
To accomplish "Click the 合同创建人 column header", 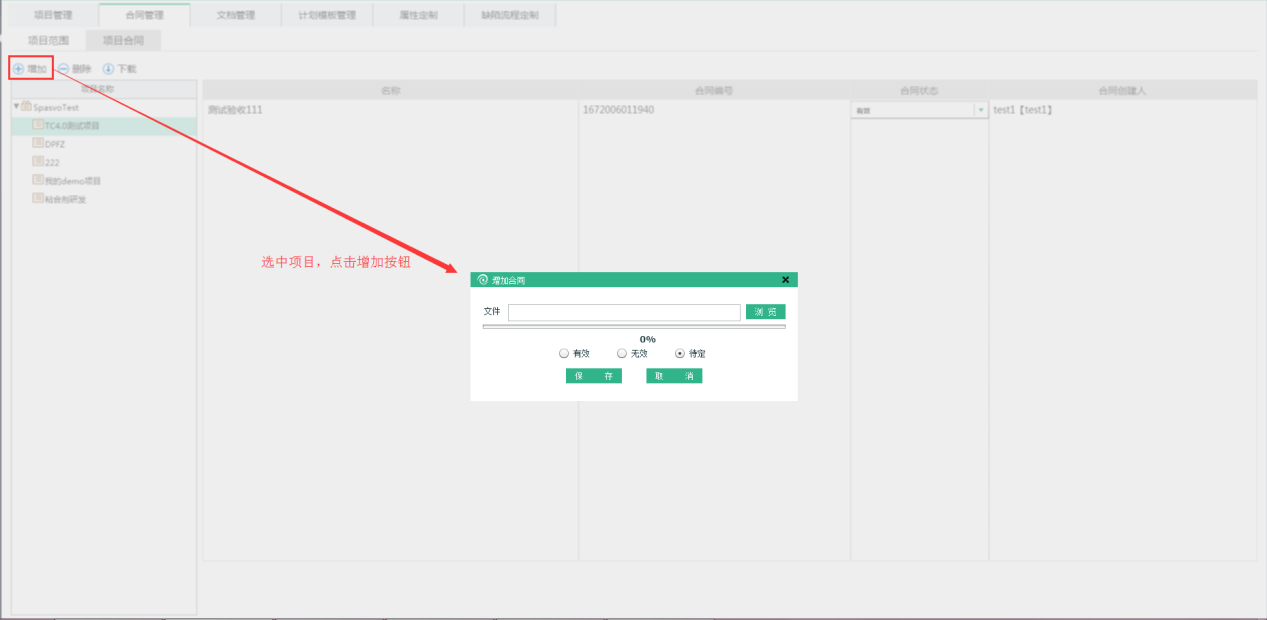I will click(1122, 90).
